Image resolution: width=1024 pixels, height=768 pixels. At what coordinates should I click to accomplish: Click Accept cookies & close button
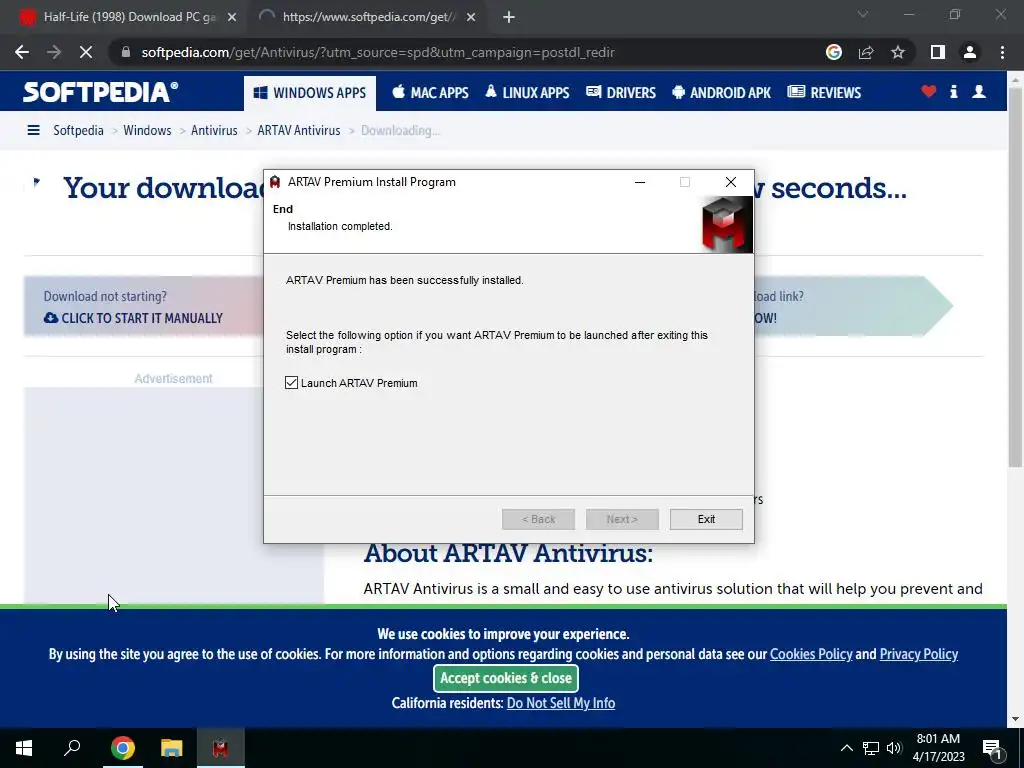coord(505,678)
